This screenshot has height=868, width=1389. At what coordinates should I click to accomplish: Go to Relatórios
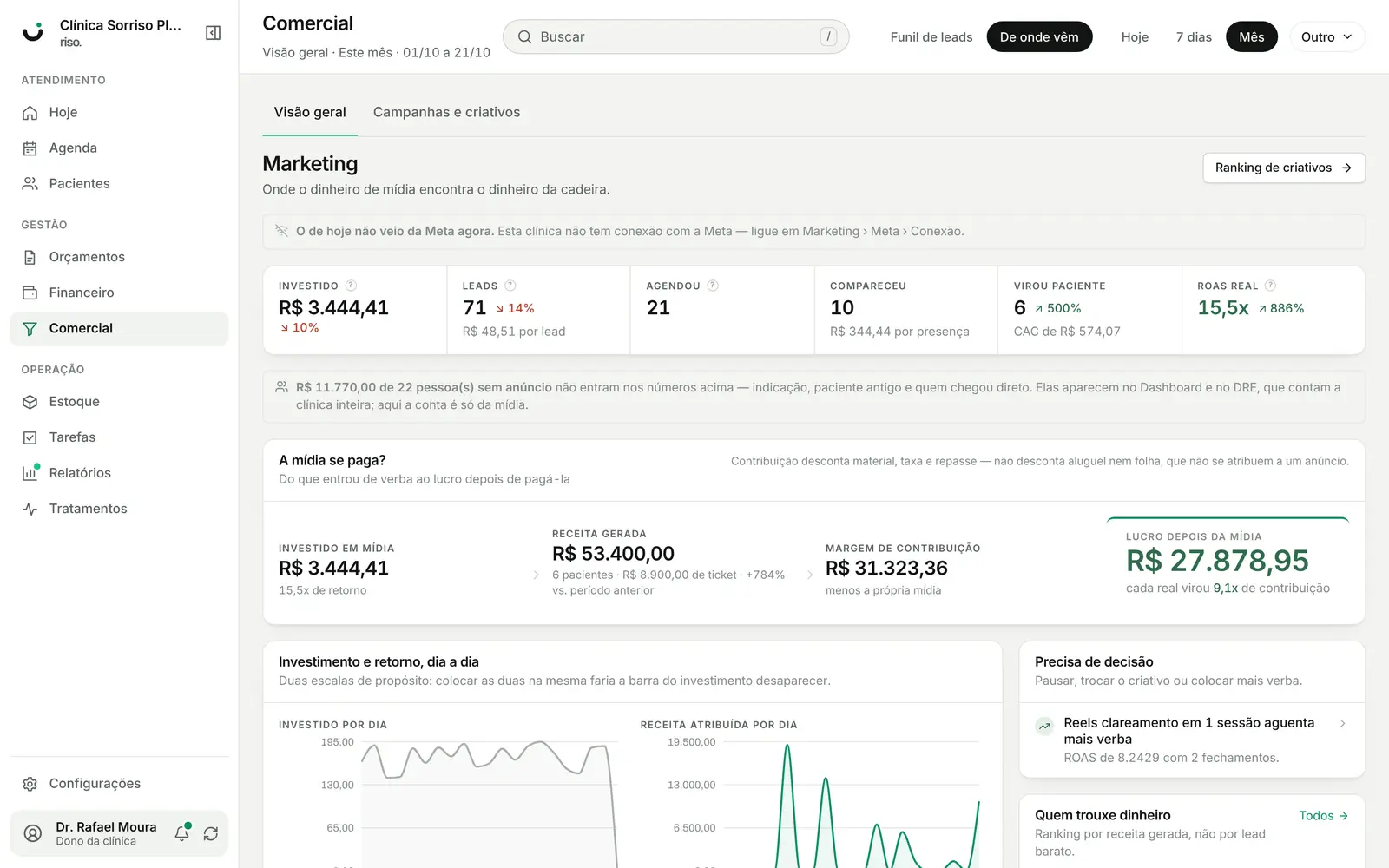(119, 473)
